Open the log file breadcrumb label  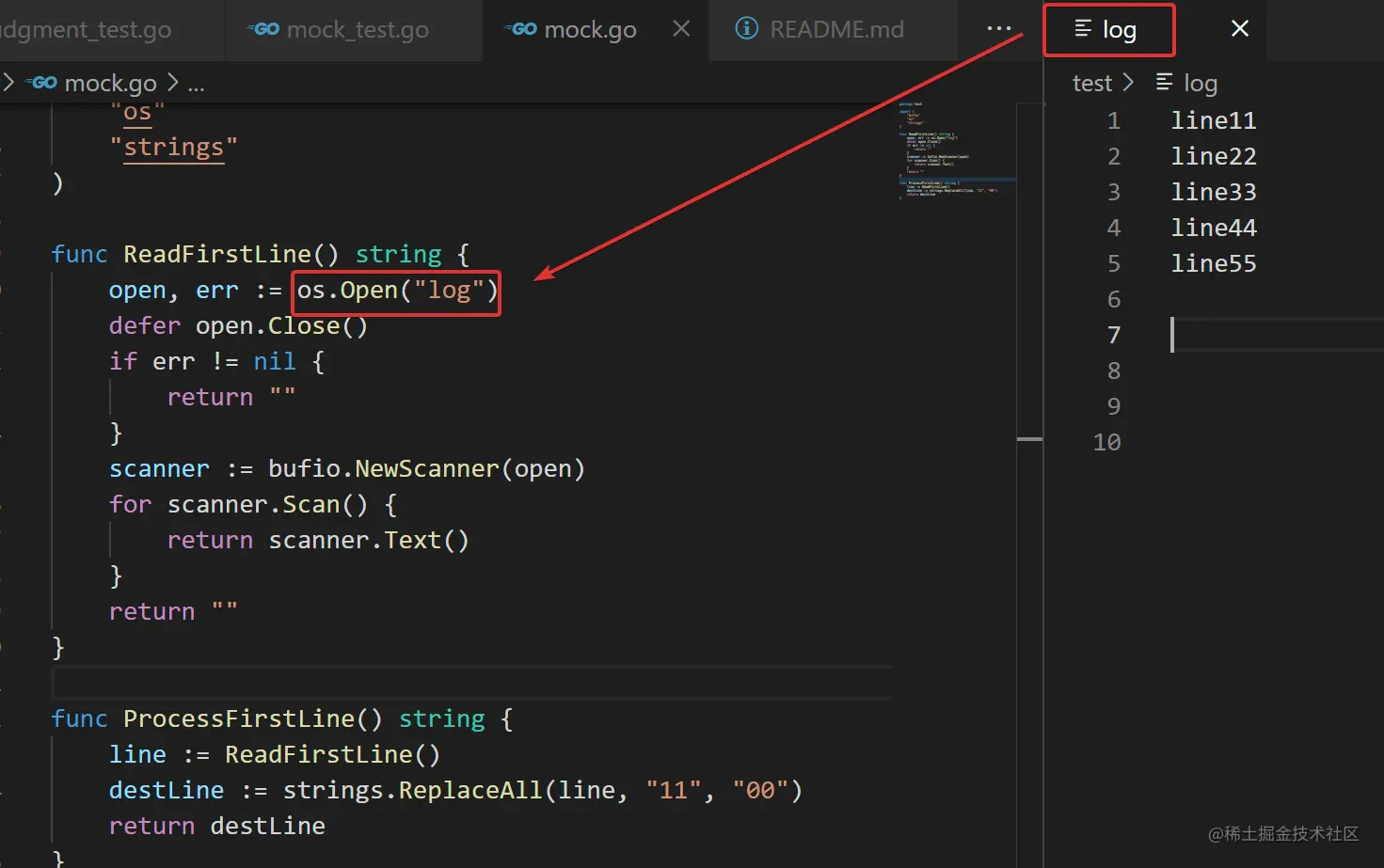(1200, 84)
